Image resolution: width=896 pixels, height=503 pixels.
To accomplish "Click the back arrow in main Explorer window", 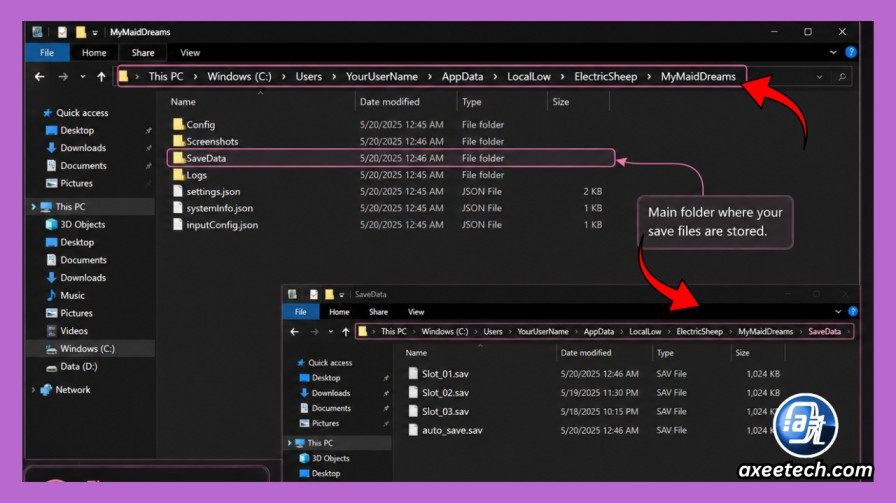I will pos(39,77).
